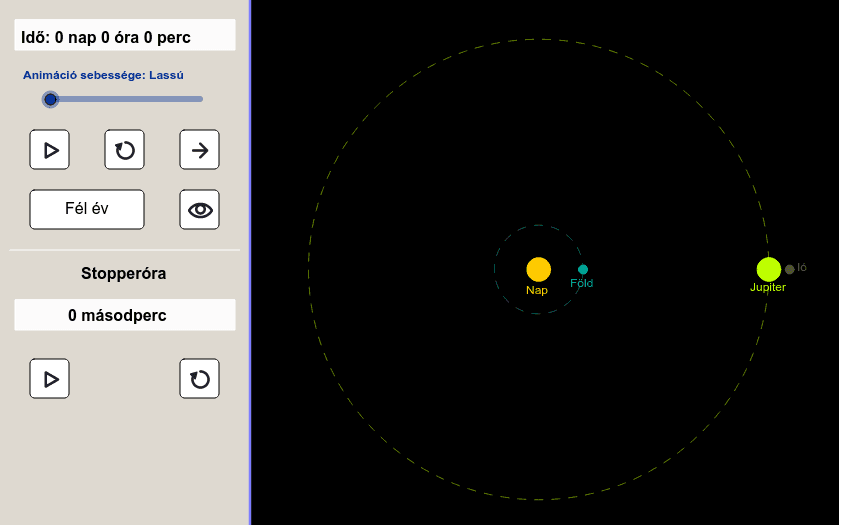Play the orbit animation

pos(50,150)
